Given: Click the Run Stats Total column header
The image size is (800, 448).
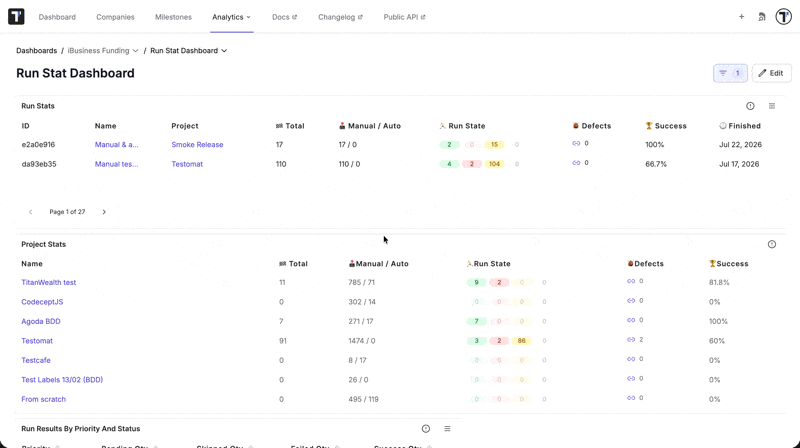Looking at the screenshot, I should (x=290, y=126).
